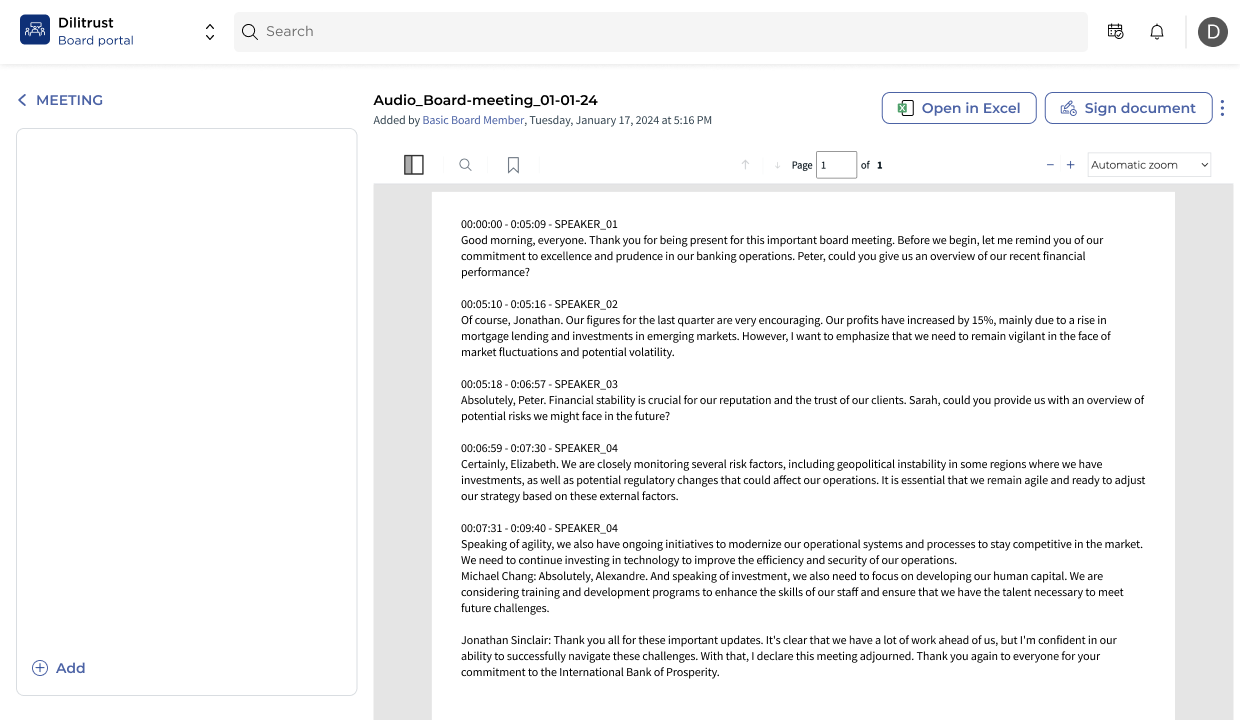This screenshot has width=1240, height=720.
Task: Open the Basic Board Member profile link
Action: [473, 120]
